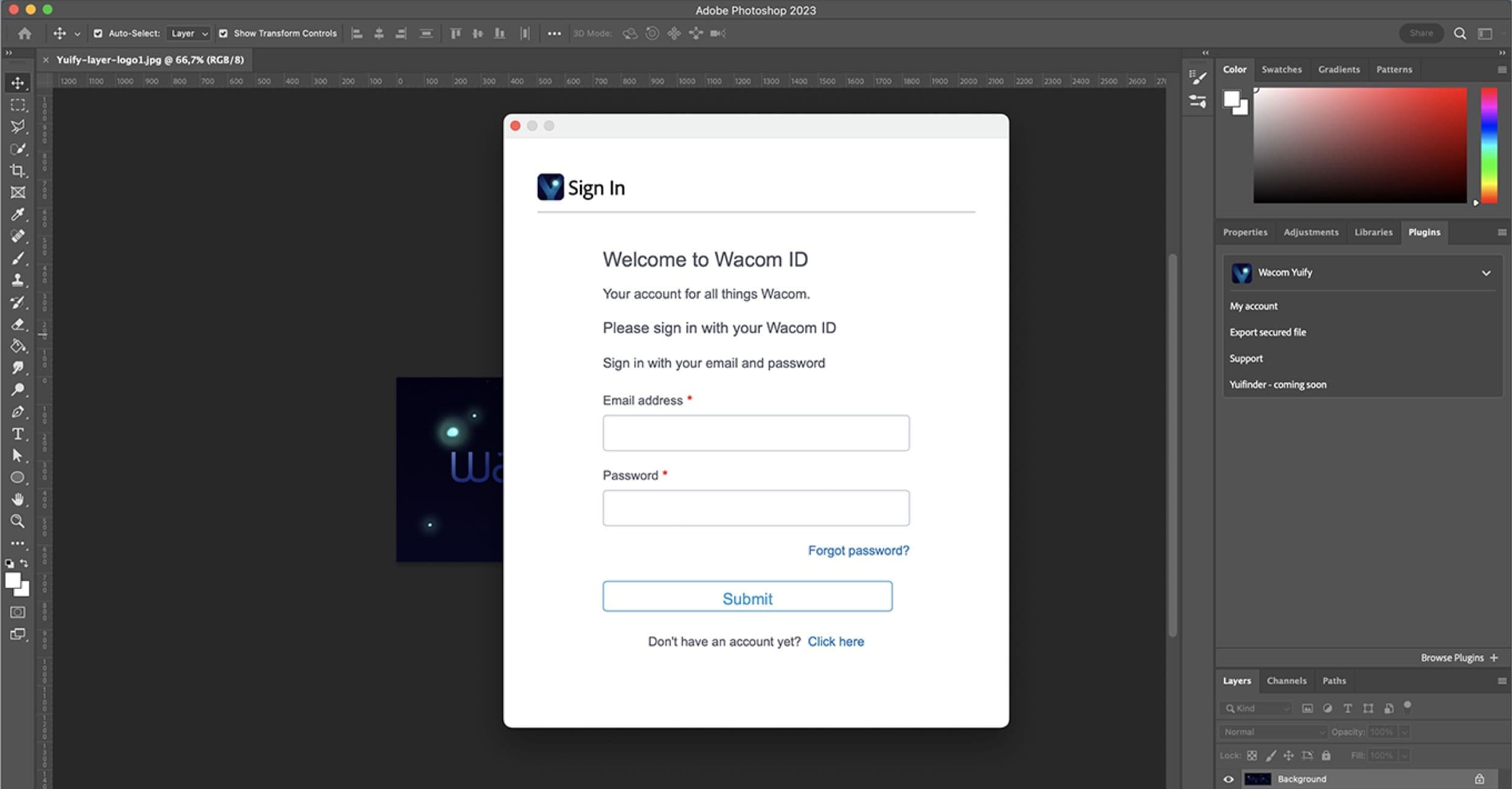The height and width of the screenshot is (789, 1512).
Task: Collapse the Wacom Yuify plugin chevron
Action: tap(1486, 273)
